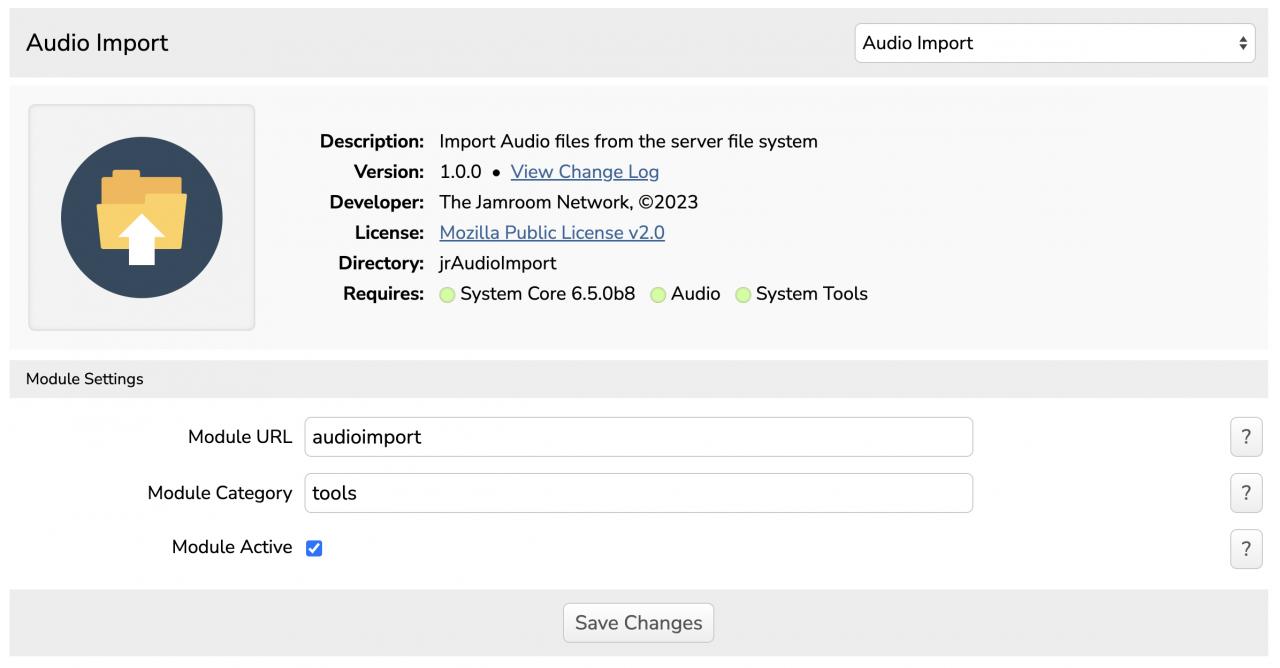The image size is (1280, 668).
Task: Open the View Change Log link
Action: 584,172
